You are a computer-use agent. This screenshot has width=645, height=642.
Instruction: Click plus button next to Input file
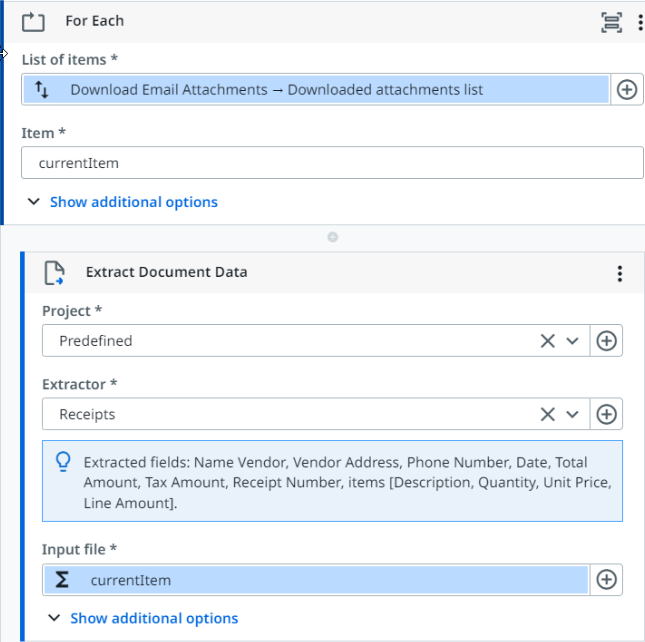[606, 580]
